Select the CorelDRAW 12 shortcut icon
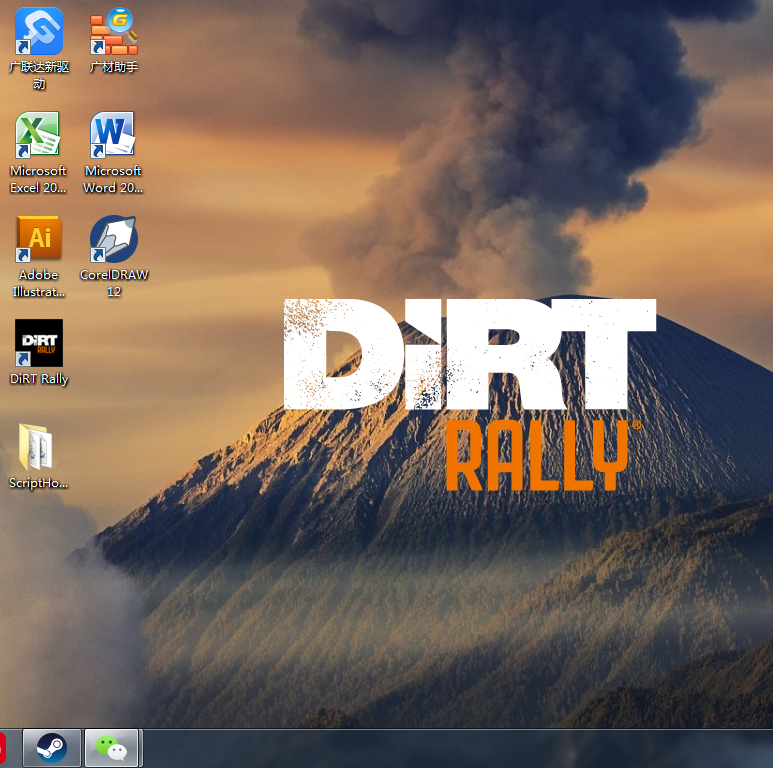Screen dimensions: 773x768 pyautogui.click(x=114, y=239)
